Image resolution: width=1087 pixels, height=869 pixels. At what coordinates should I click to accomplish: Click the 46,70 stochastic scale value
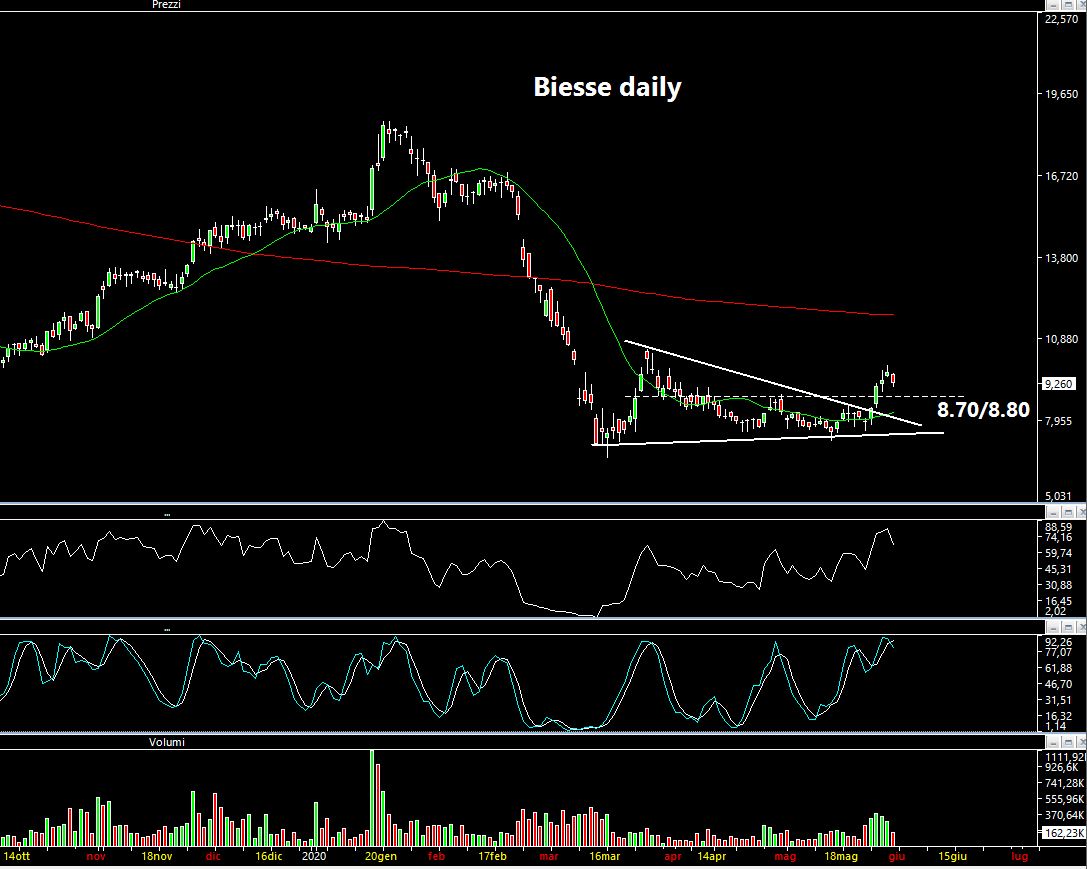pyautogui.click(x=1059, y=684)
